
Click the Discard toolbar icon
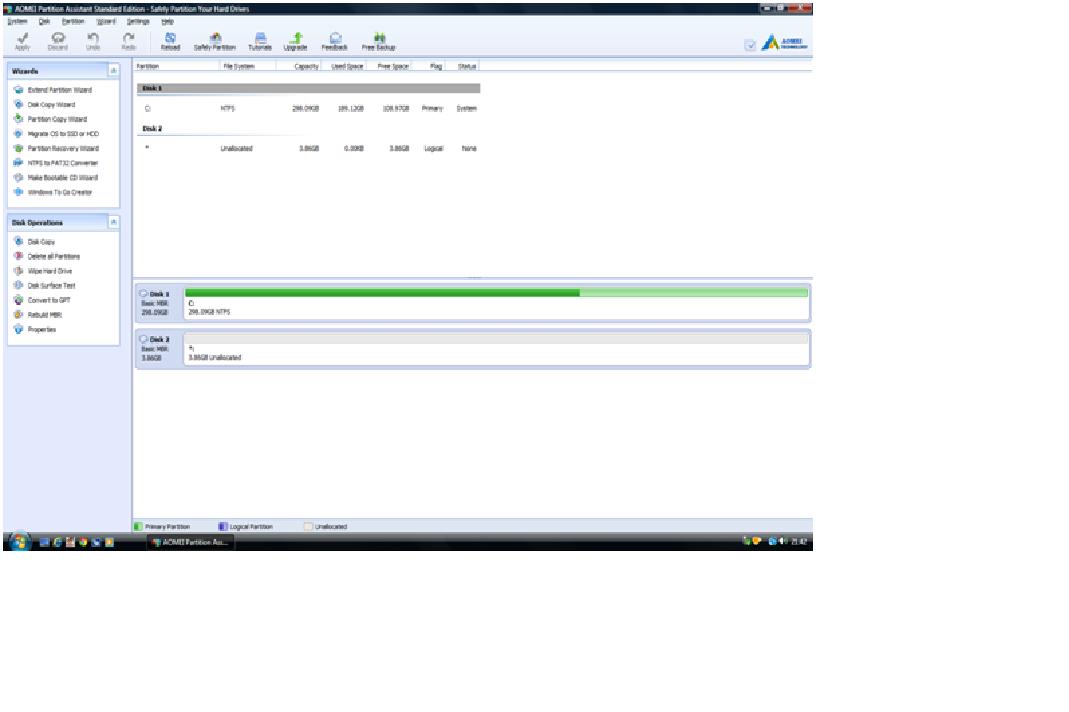coord(58,42)
